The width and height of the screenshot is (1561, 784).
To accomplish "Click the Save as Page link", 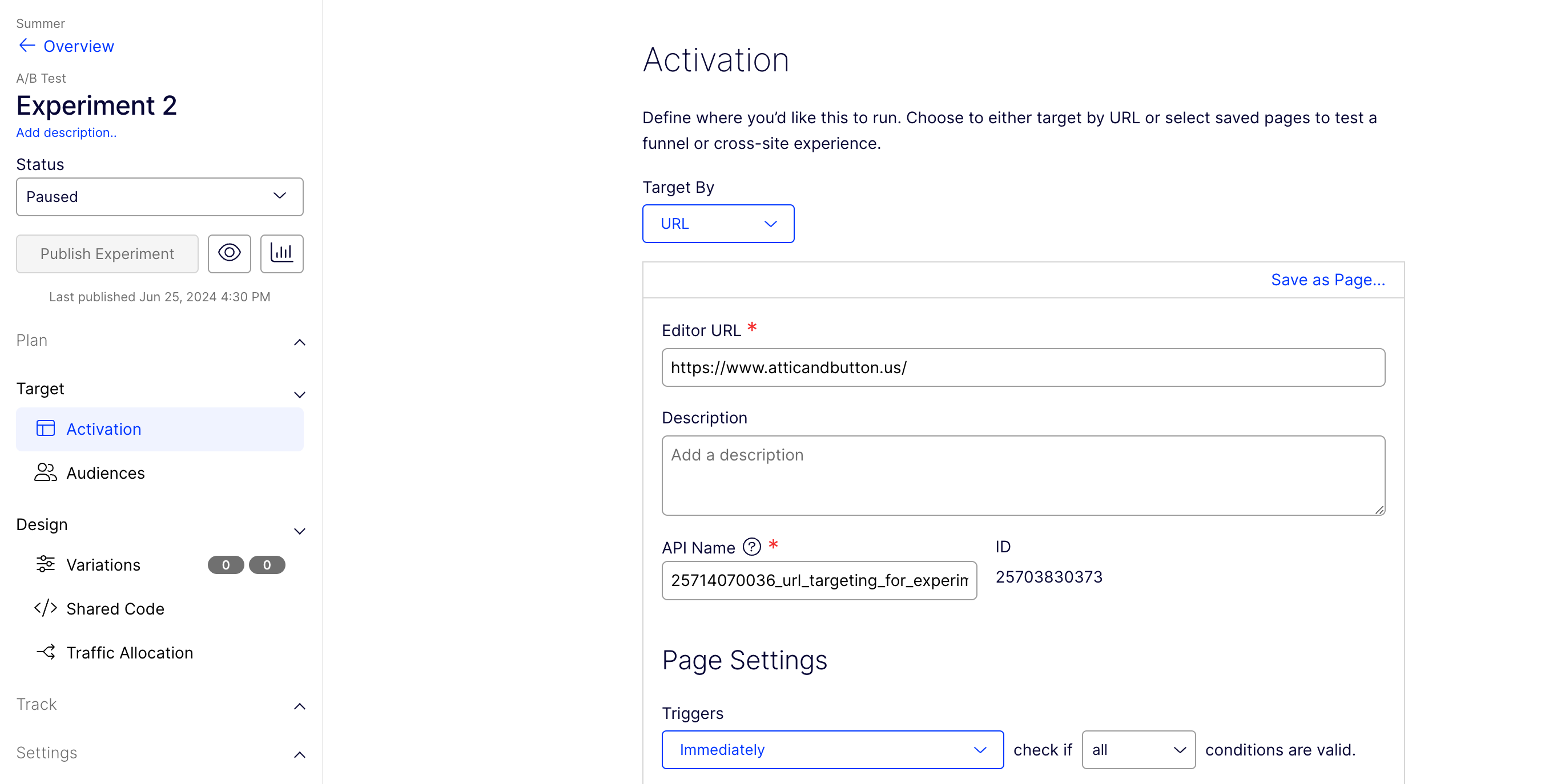I will click(1327, 280).
